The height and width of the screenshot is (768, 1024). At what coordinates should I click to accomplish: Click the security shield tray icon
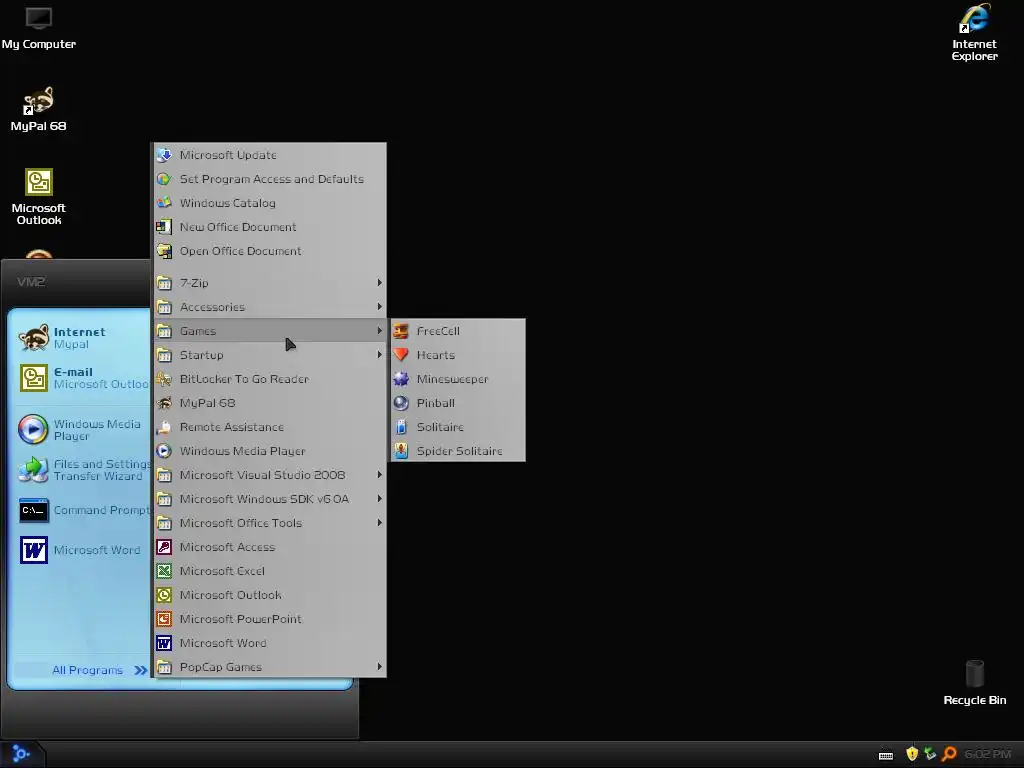point(912,754)
